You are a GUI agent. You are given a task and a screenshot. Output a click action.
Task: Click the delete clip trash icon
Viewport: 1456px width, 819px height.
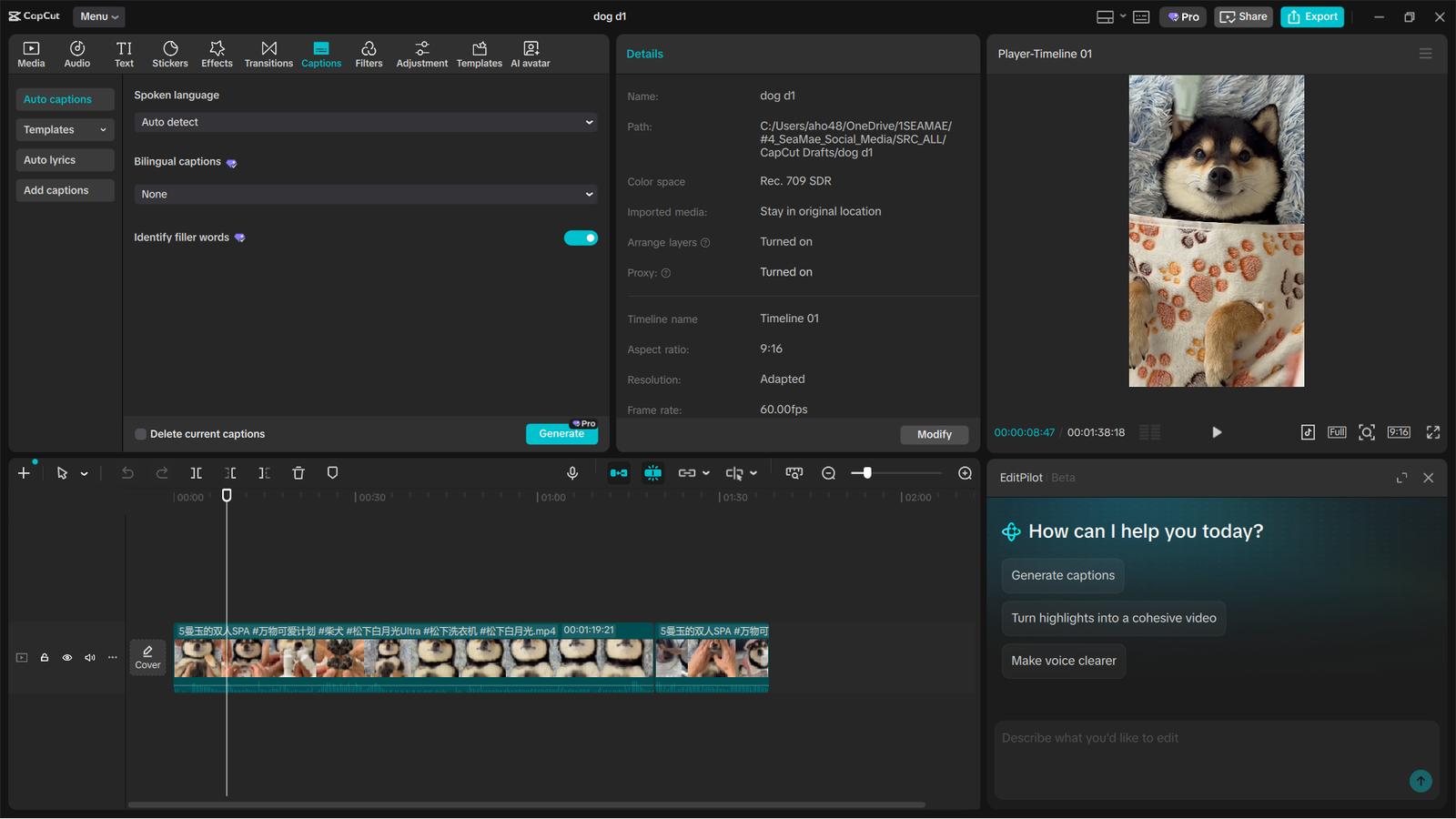[298, 472]
